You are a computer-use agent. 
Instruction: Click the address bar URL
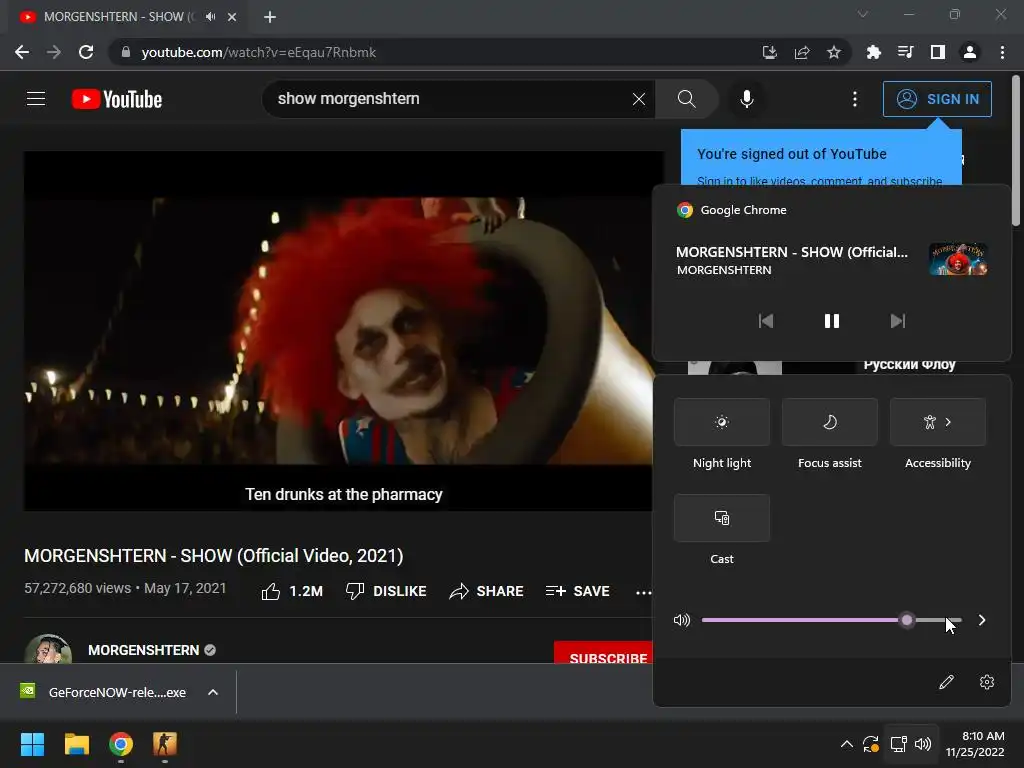(x=259, y=52)
